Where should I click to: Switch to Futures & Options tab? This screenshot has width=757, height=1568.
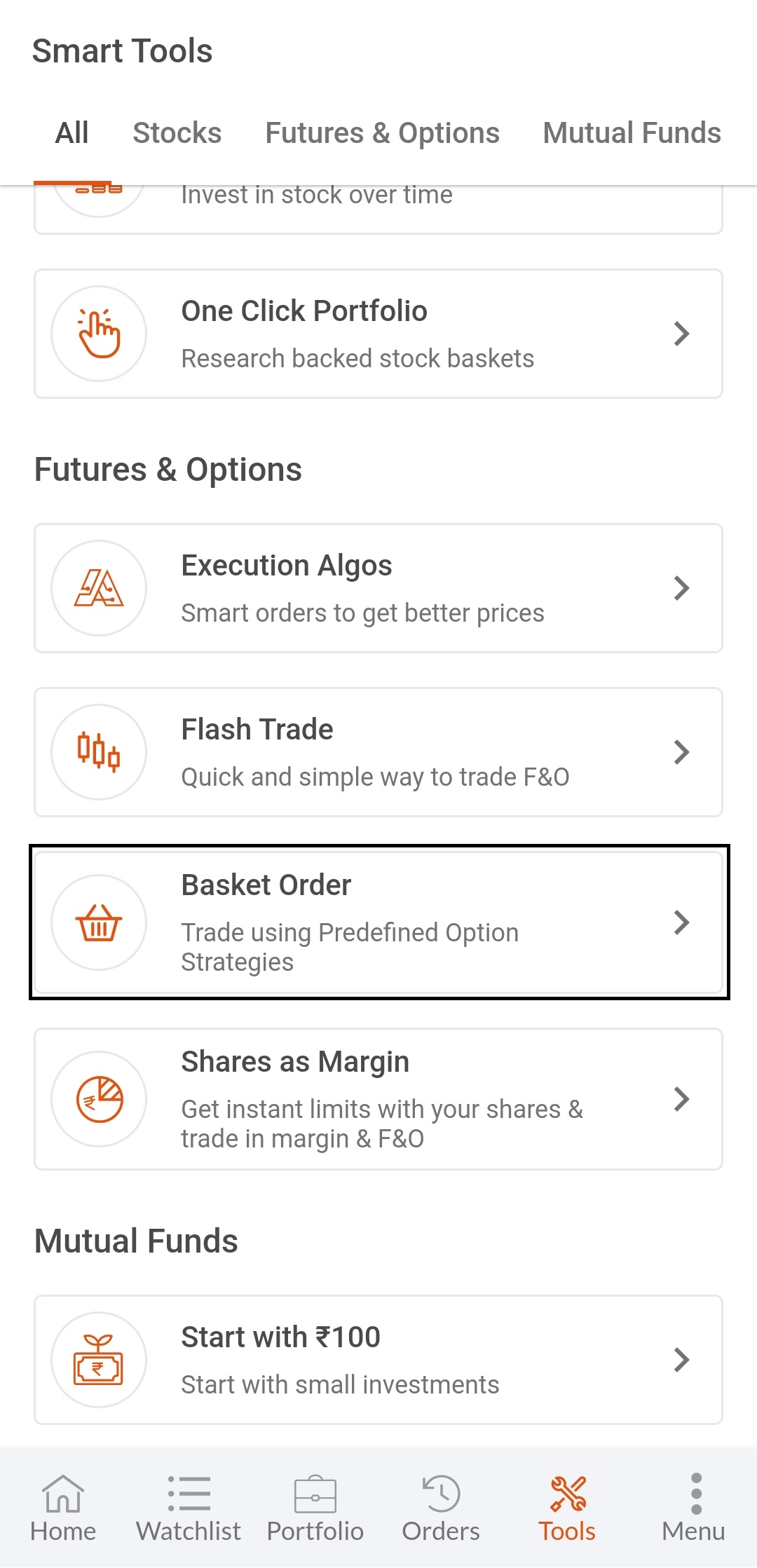click(382, 133)
